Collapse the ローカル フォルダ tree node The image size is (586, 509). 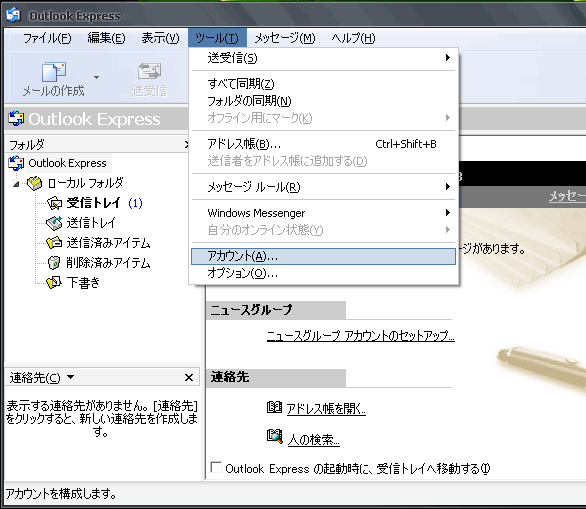[x=16, y=183]
